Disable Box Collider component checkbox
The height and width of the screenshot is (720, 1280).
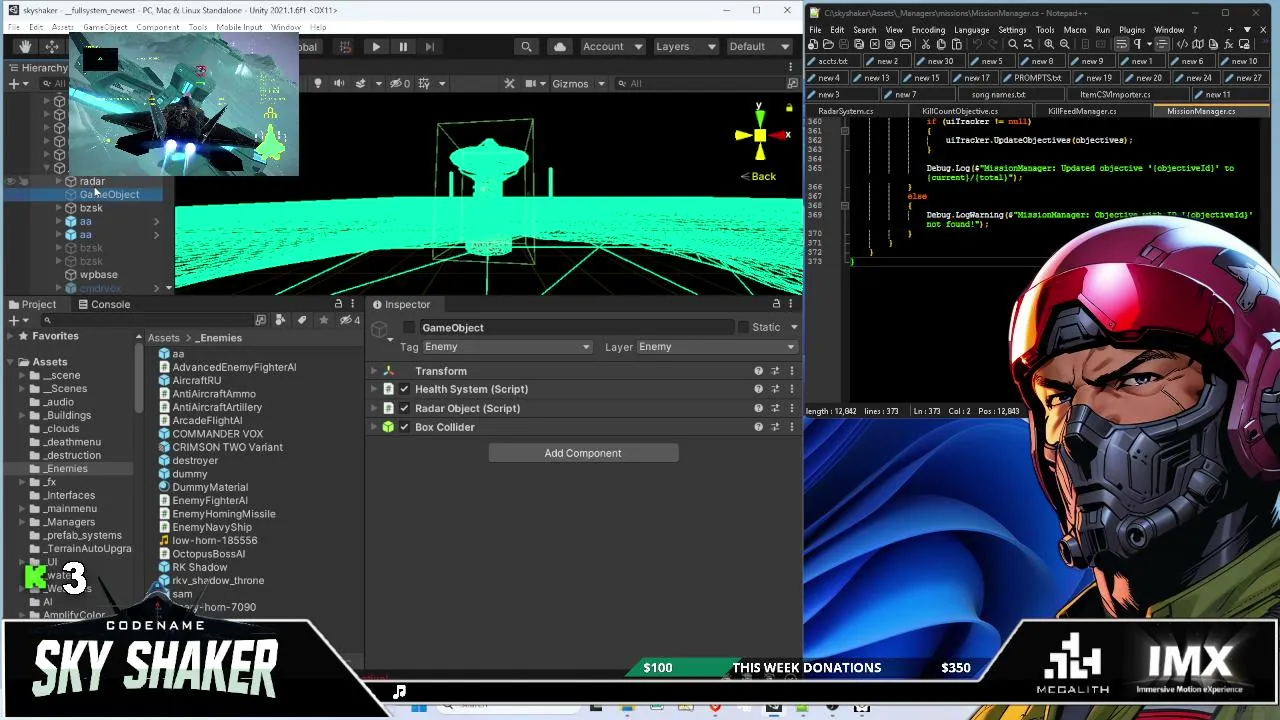click(x=404, y=427)
